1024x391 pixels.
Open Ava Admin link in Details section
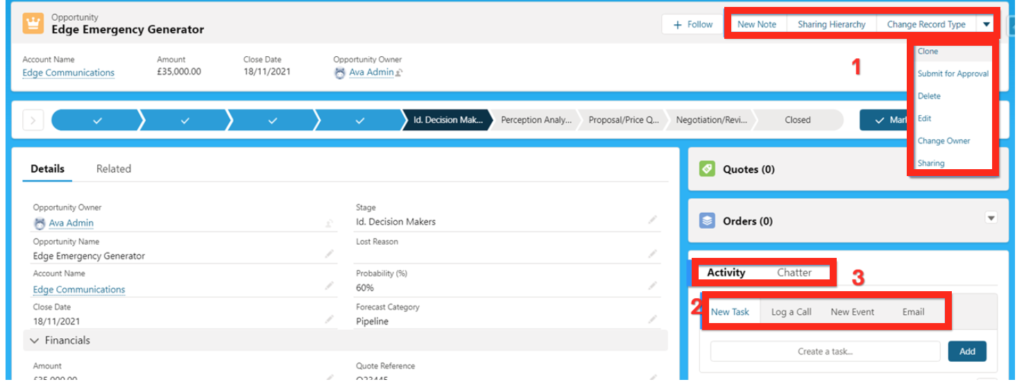coord(71,223)
